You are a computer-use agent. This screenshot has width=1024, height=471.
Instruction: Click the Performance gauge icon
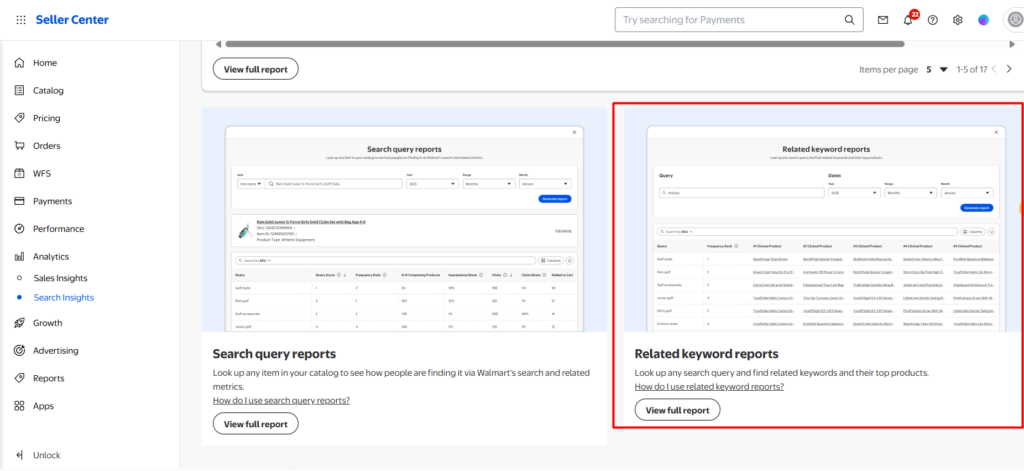point(20,229)
